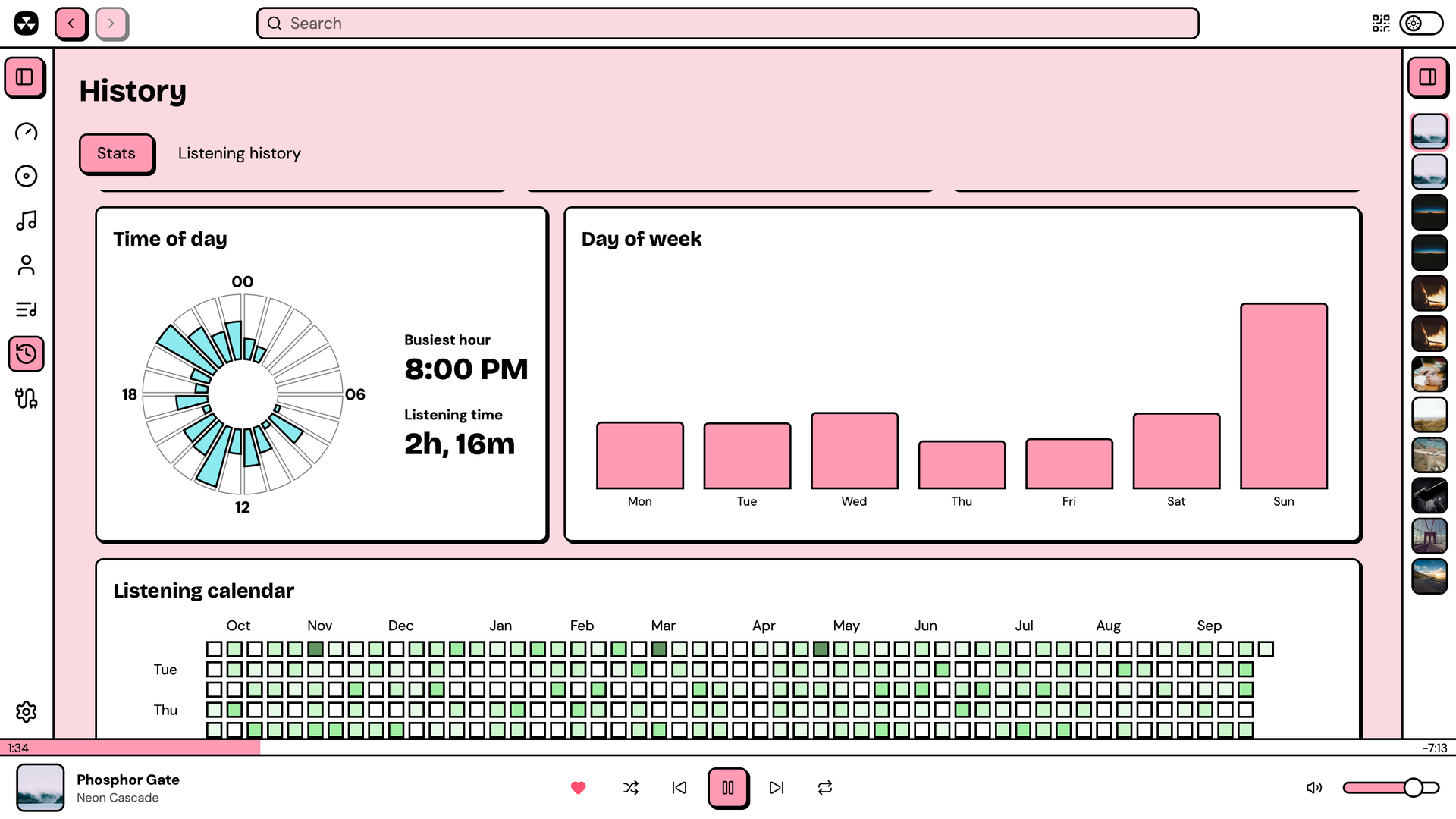Viewport: 1456px width, 819px height.
Task: Seek within the track progress bar
Action: (728, 748)
